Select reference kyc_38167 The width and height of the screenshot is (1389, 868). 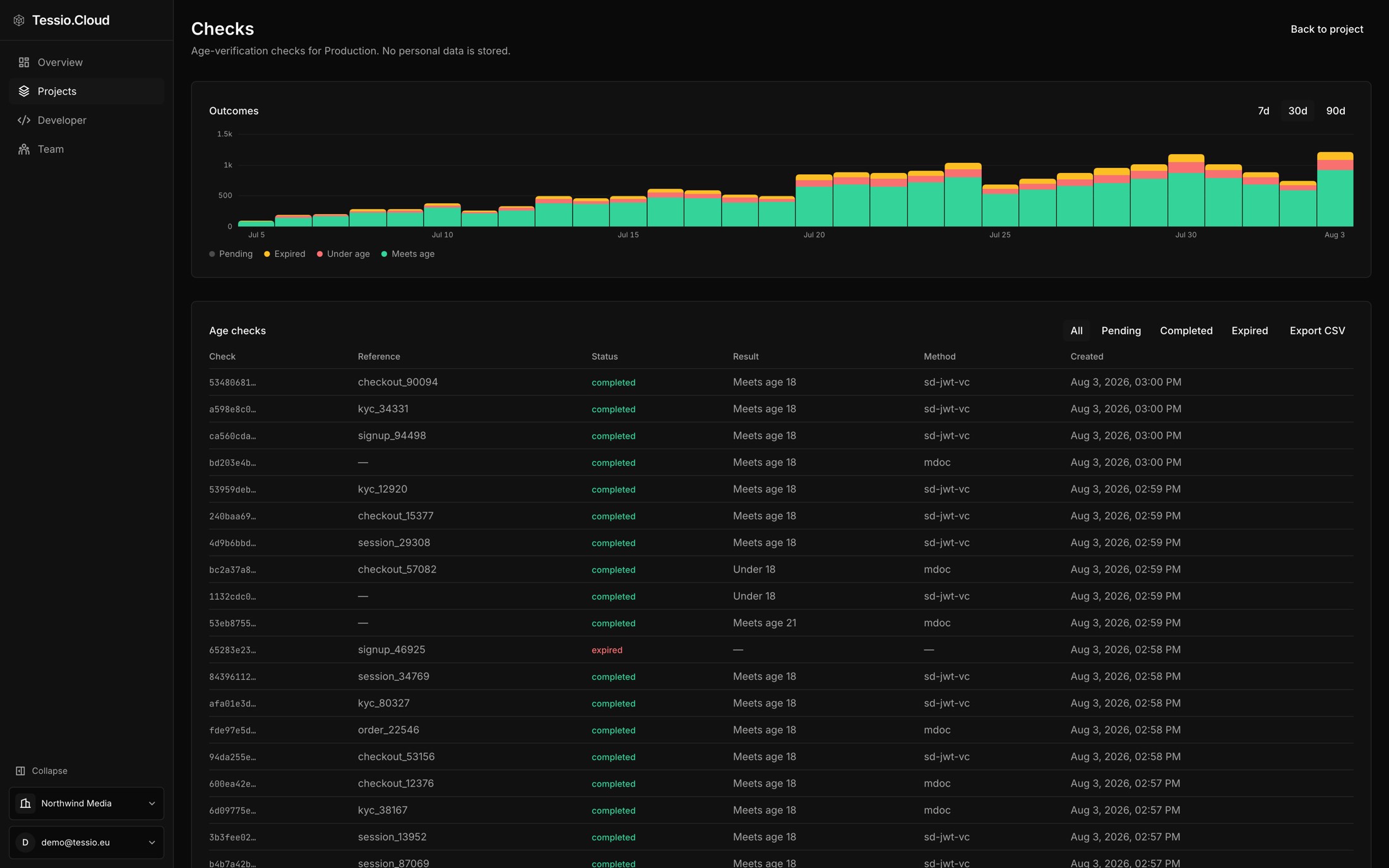tap(382, 810)
